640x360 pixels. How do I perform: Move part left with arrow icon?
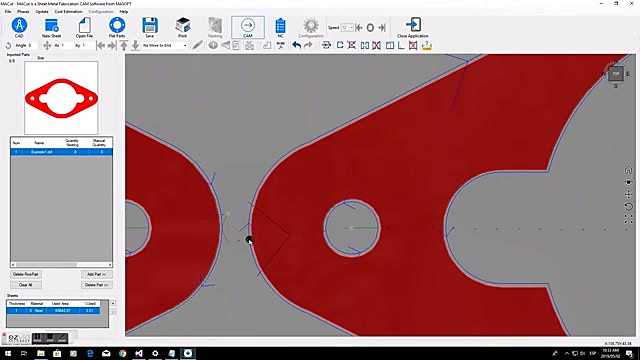tap(100, 46)
